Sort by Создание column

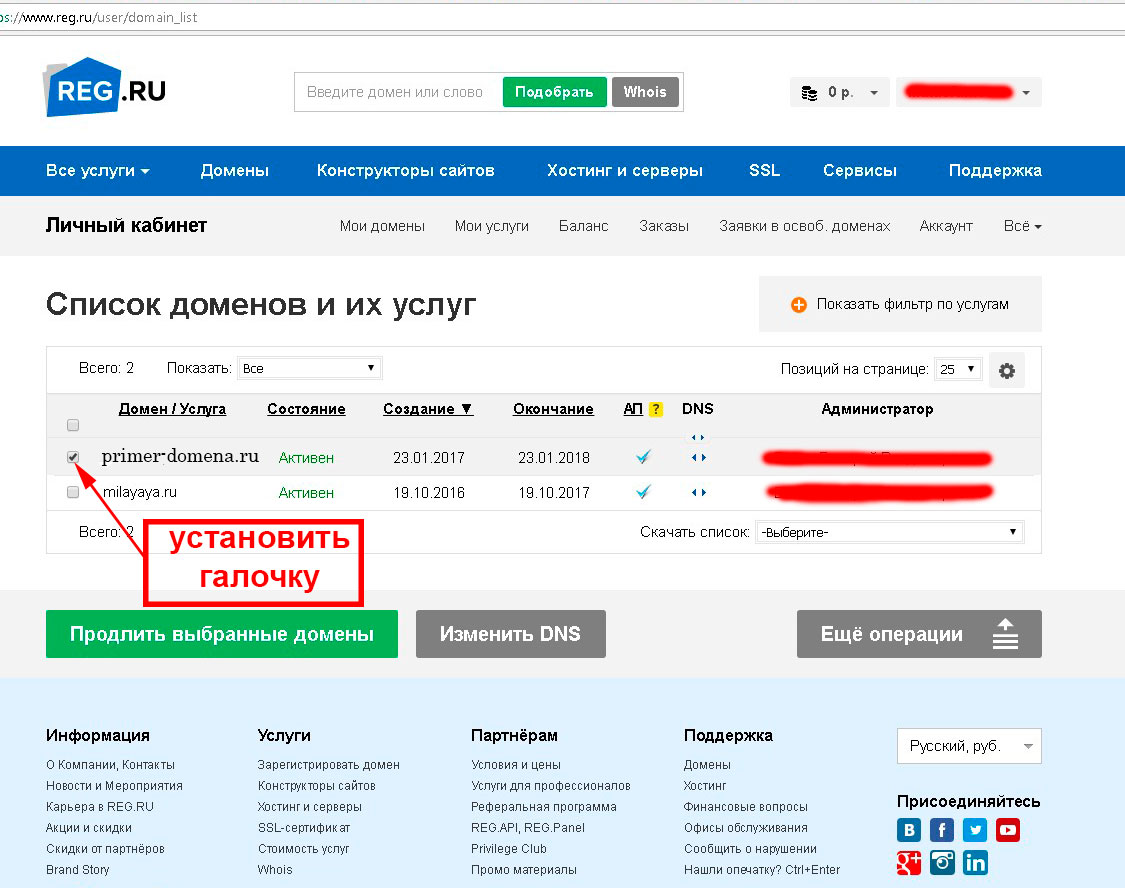[428, 409]
